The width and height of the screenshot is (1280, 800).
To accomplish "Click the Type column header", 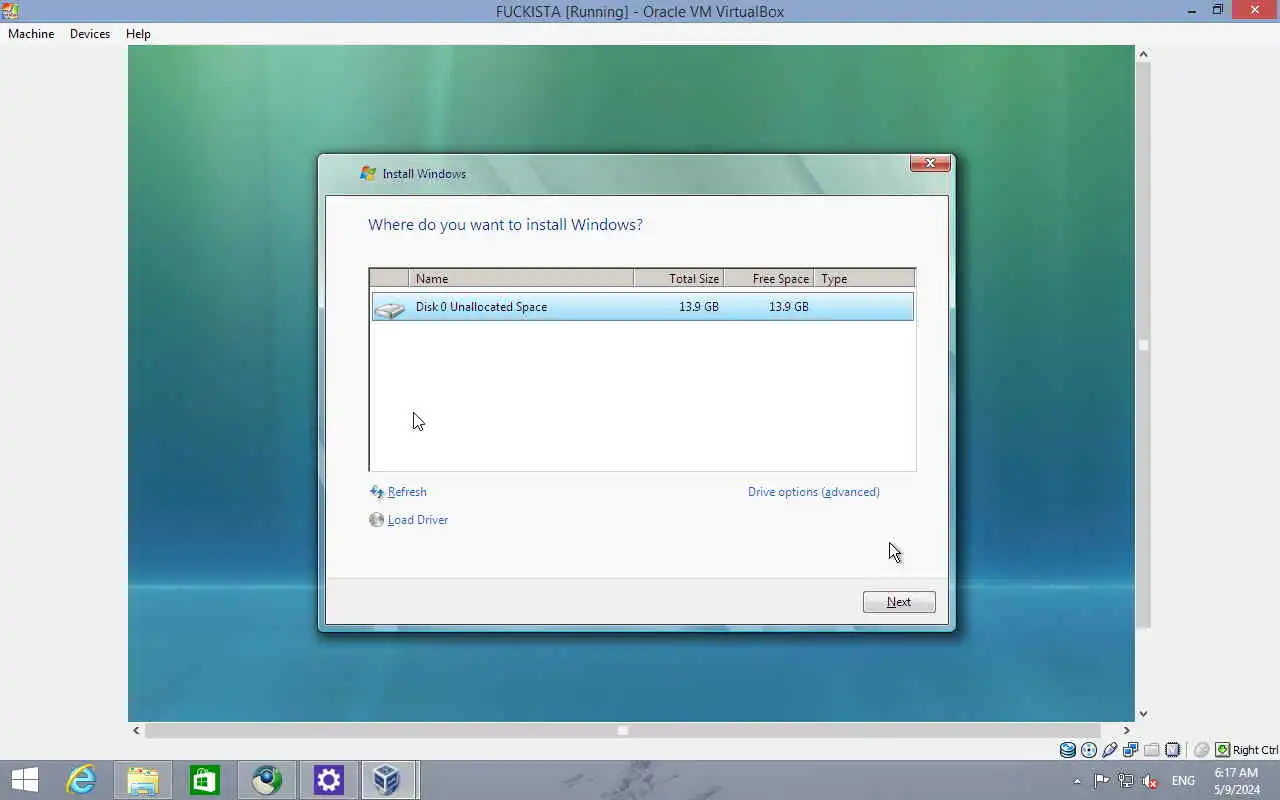I will pos(864,279).
